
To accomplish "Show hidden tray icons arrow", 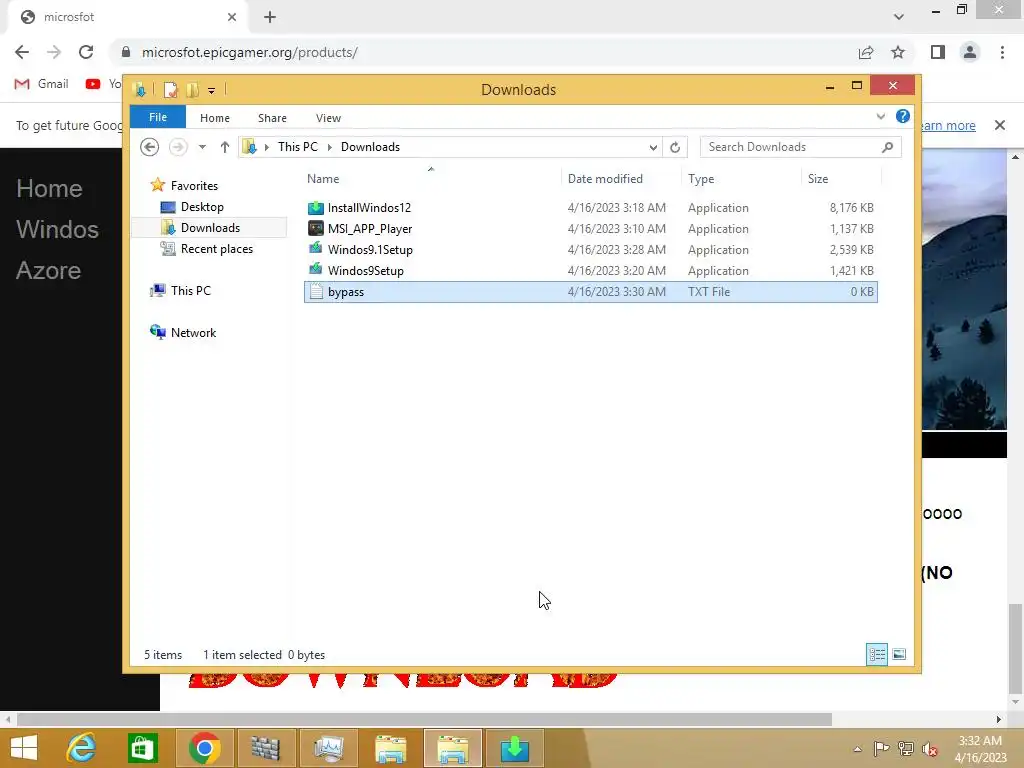I will [857, 749].
